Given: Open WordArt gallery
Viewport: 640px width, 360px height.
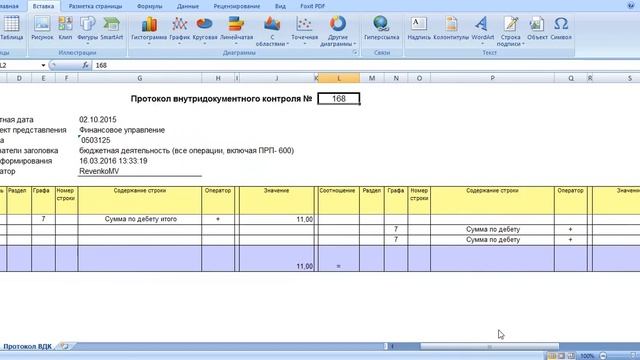Looking at the screenshot, I should point(482,29).
